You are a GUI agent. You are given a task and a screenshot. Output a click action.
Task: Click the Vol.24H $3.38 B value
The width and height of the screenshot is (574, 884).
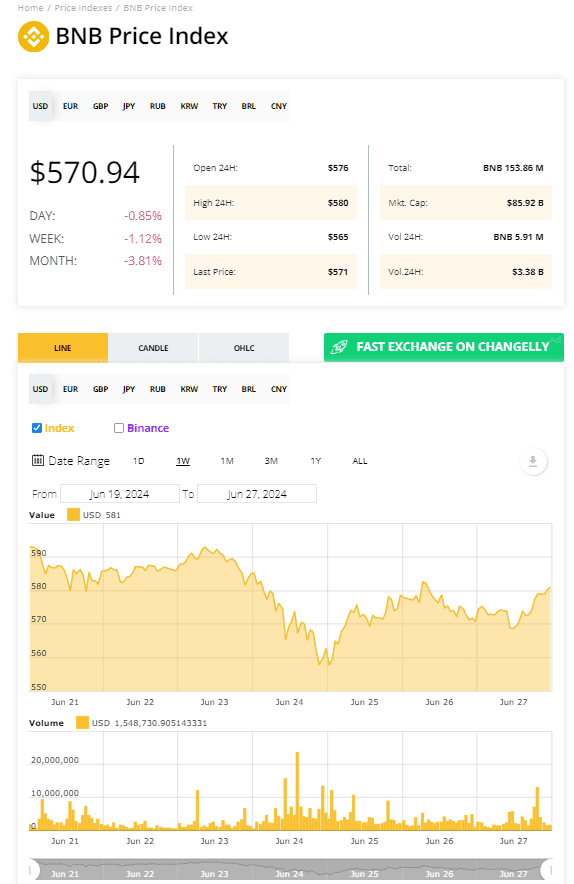pos(528,272)
